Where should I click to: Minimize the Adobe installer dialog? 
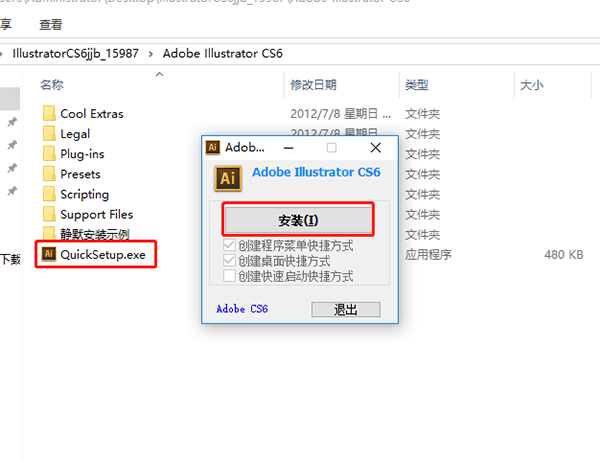pos(289,148)
